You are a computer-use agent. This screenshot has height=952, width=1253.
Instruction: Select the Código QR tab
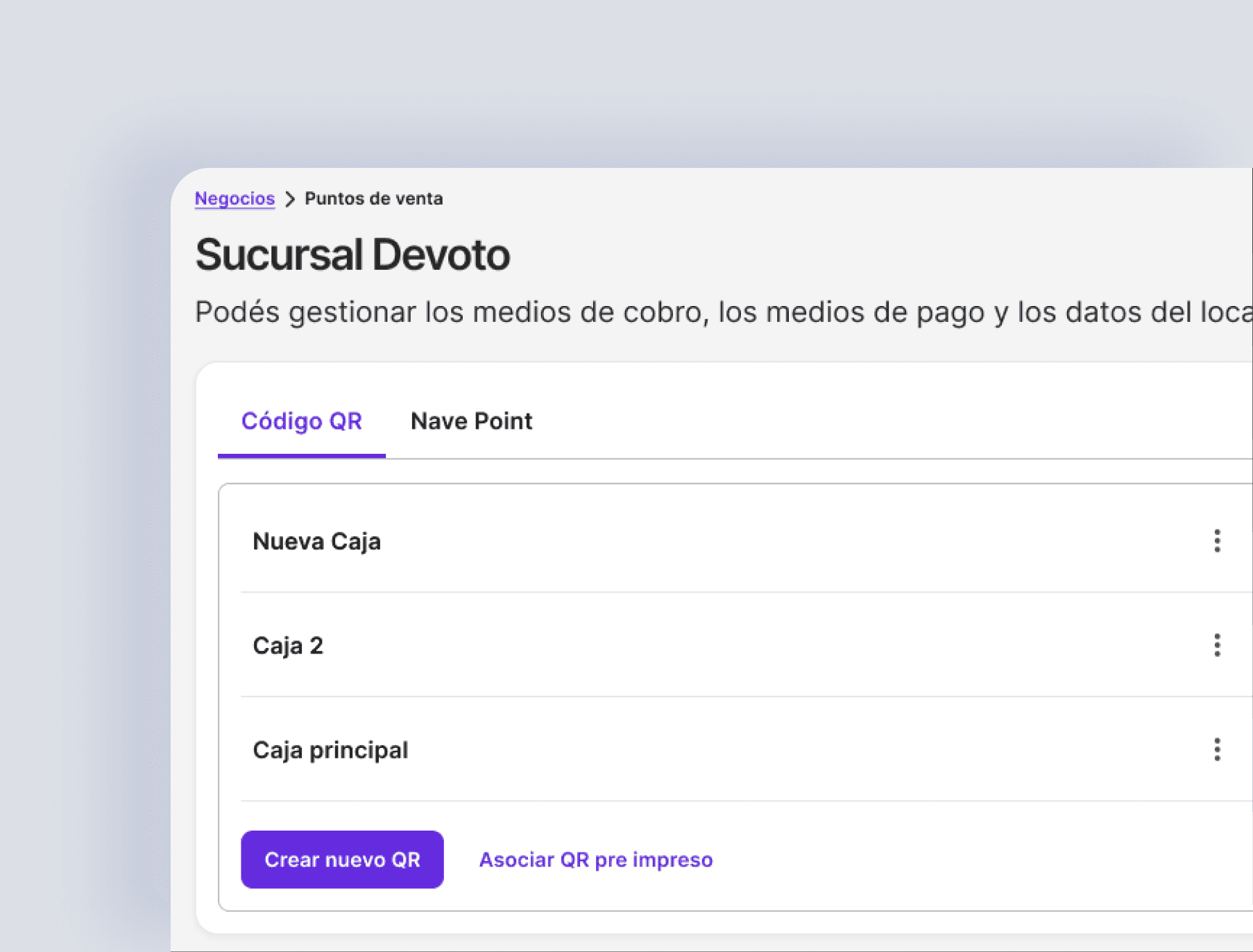click(x=302, y=421)
